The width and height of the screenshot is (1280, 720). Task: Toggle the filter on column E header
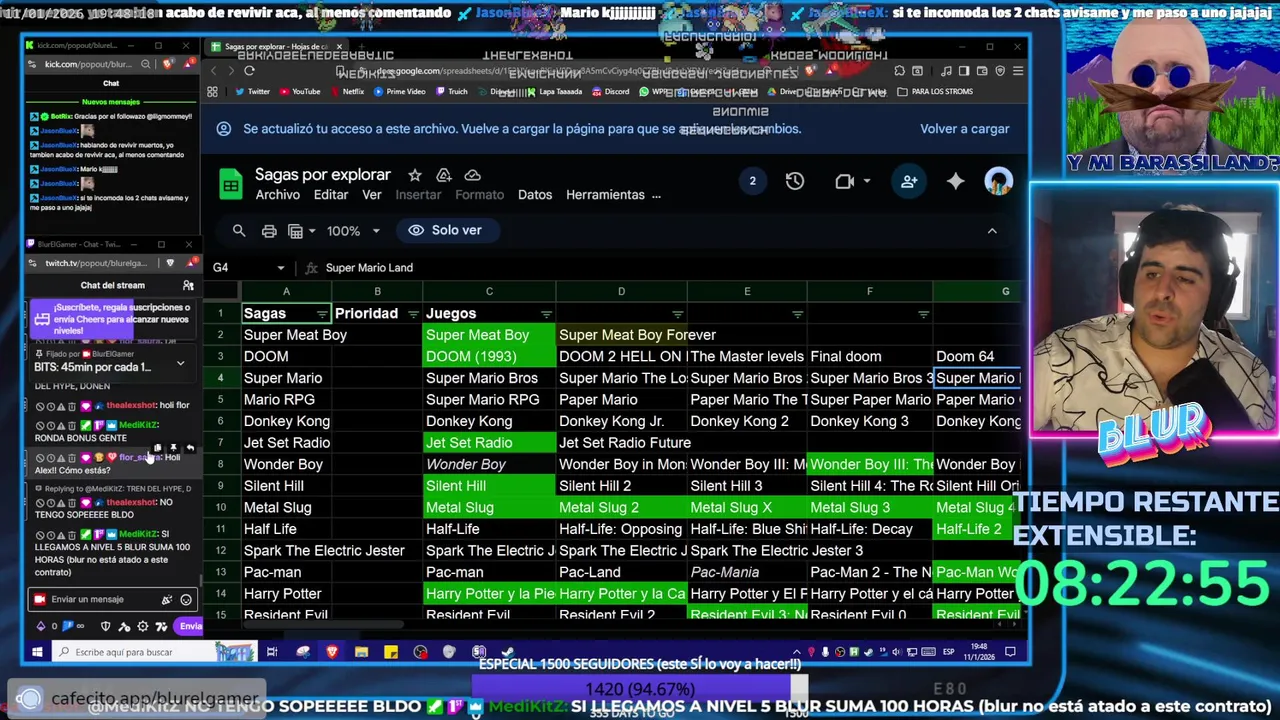tap(797, 314)
